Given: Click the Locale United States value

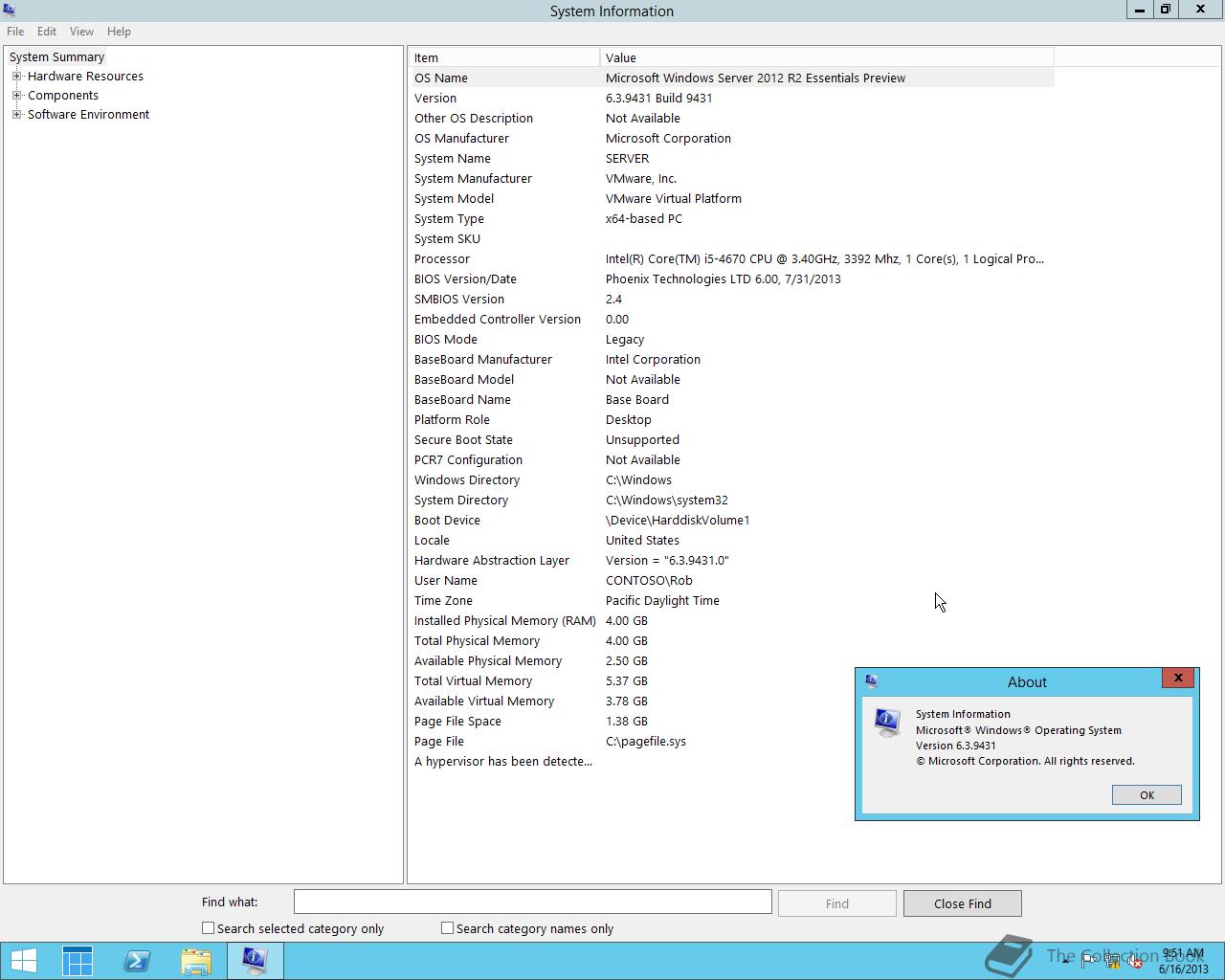Looking at the screenshot, I should coord(642,540).
